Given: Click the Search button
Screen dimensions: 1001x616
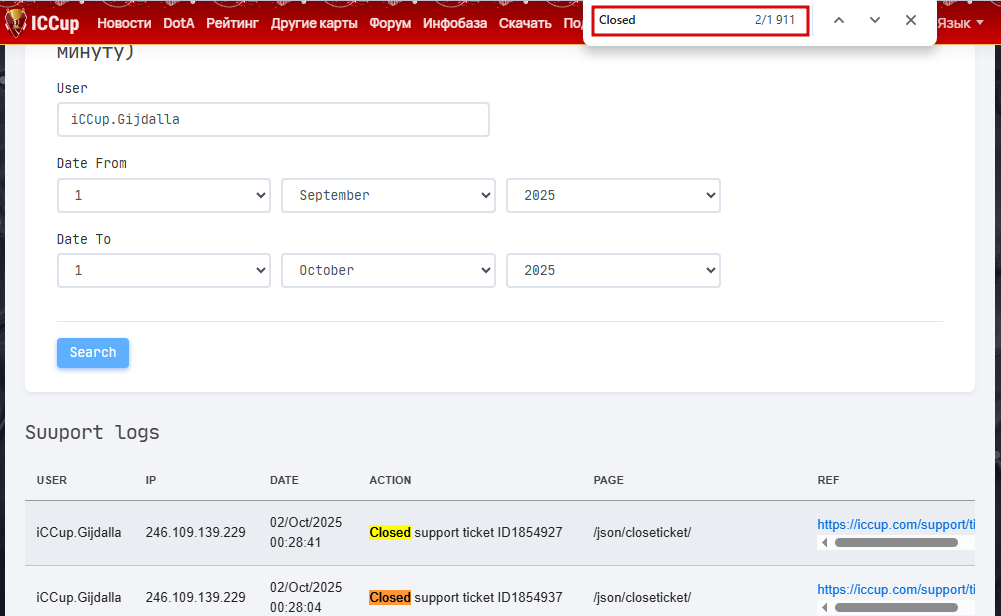Looking at the screenshot, I should click(93, 352).
